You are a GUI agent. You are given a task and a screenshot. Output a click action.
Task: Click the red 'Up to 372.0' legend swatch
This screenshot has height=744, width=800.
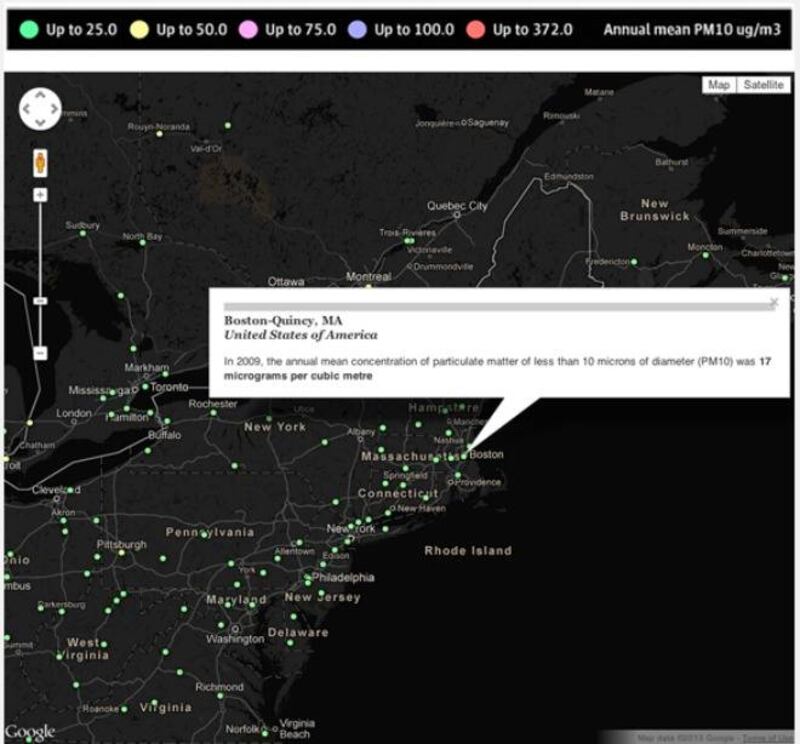[476, 29]
